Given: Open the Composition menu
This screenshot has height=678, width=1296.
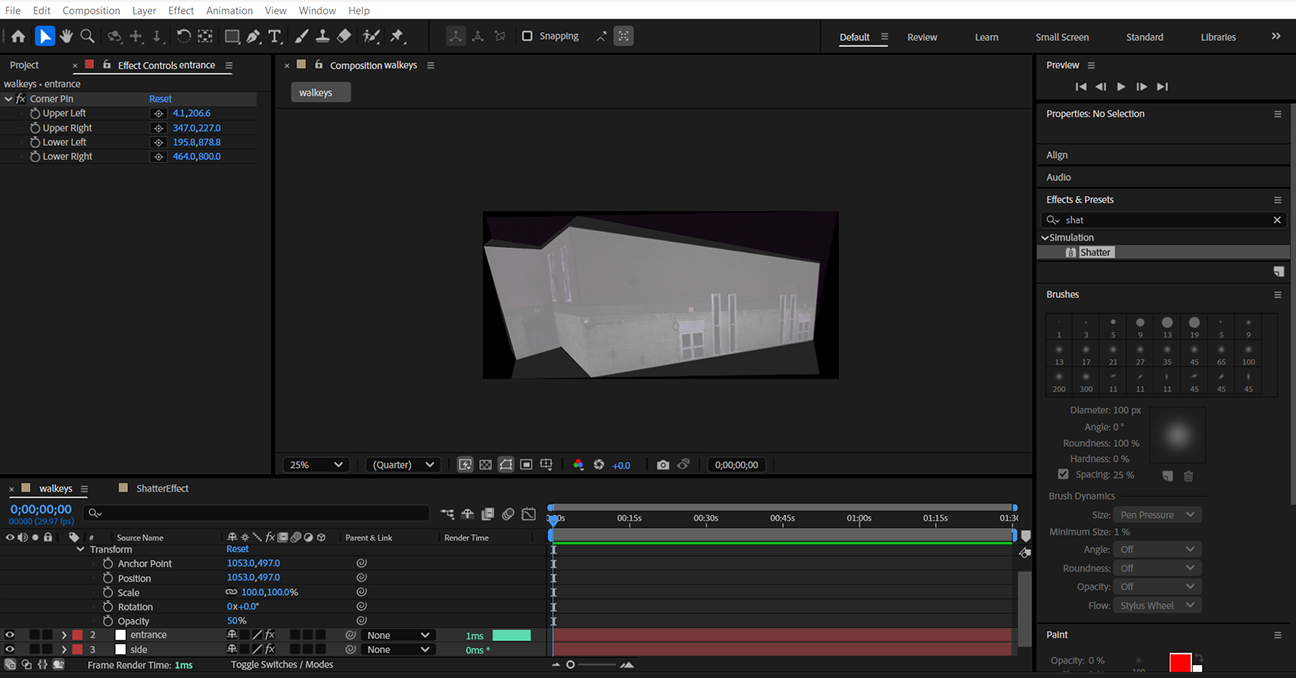Looking at the screenshot, I should coord(91,10).
